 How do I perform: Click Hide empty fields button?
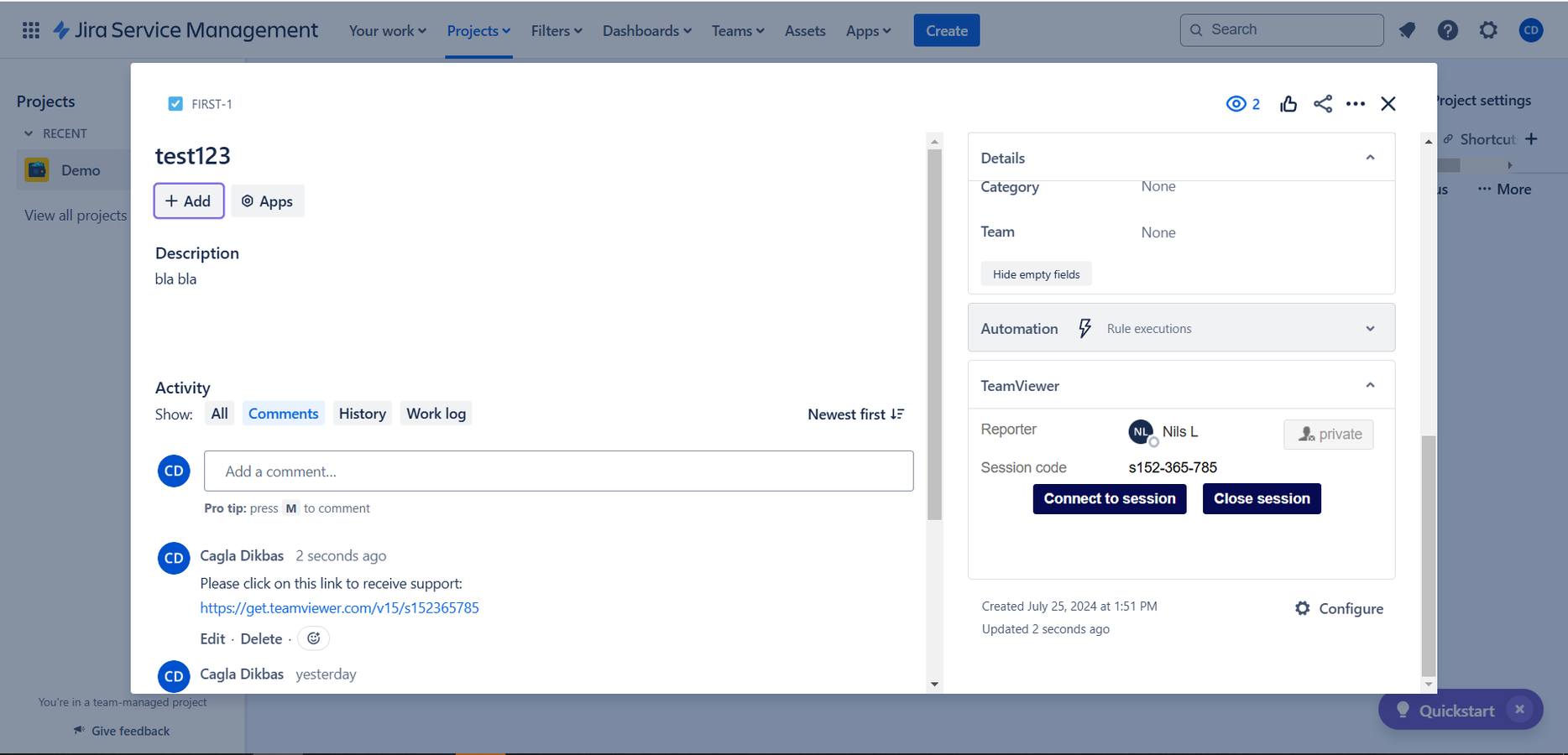tap(1036, 274)
